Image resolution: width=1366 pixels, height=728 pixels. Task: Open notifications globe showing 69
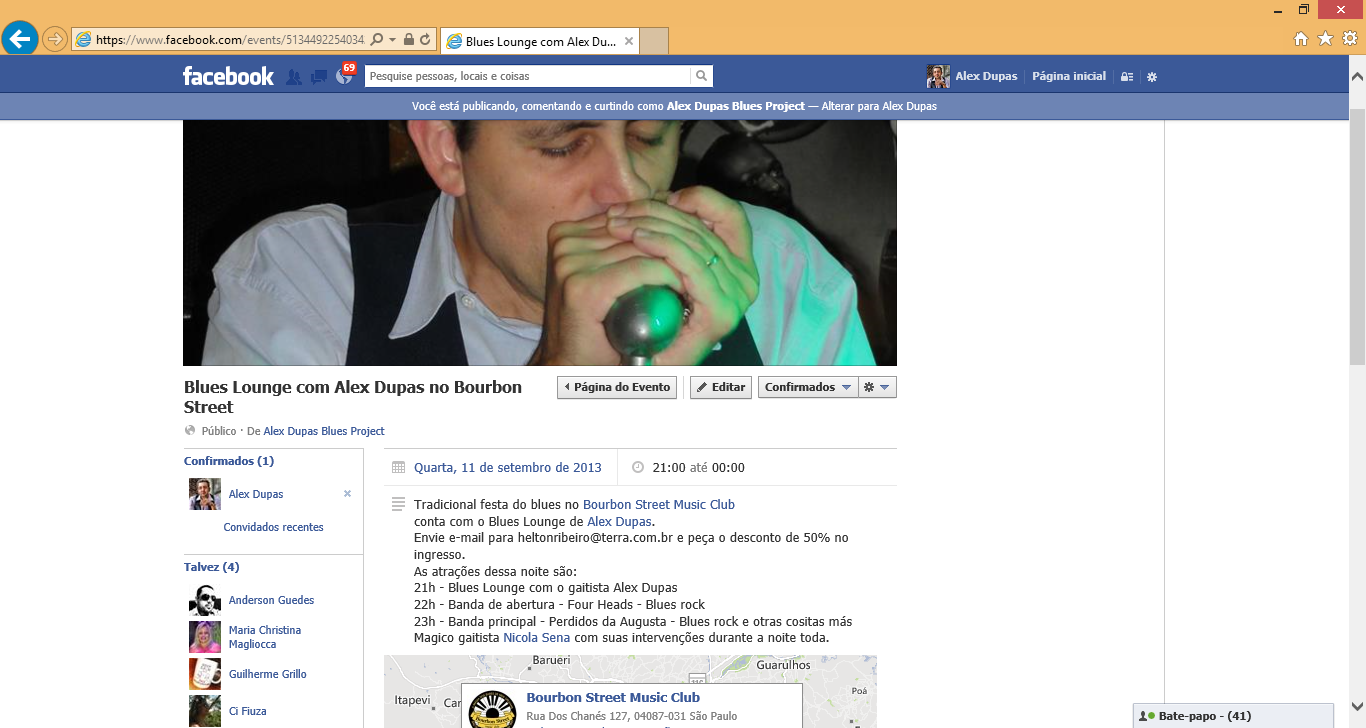tap(344, 76)
